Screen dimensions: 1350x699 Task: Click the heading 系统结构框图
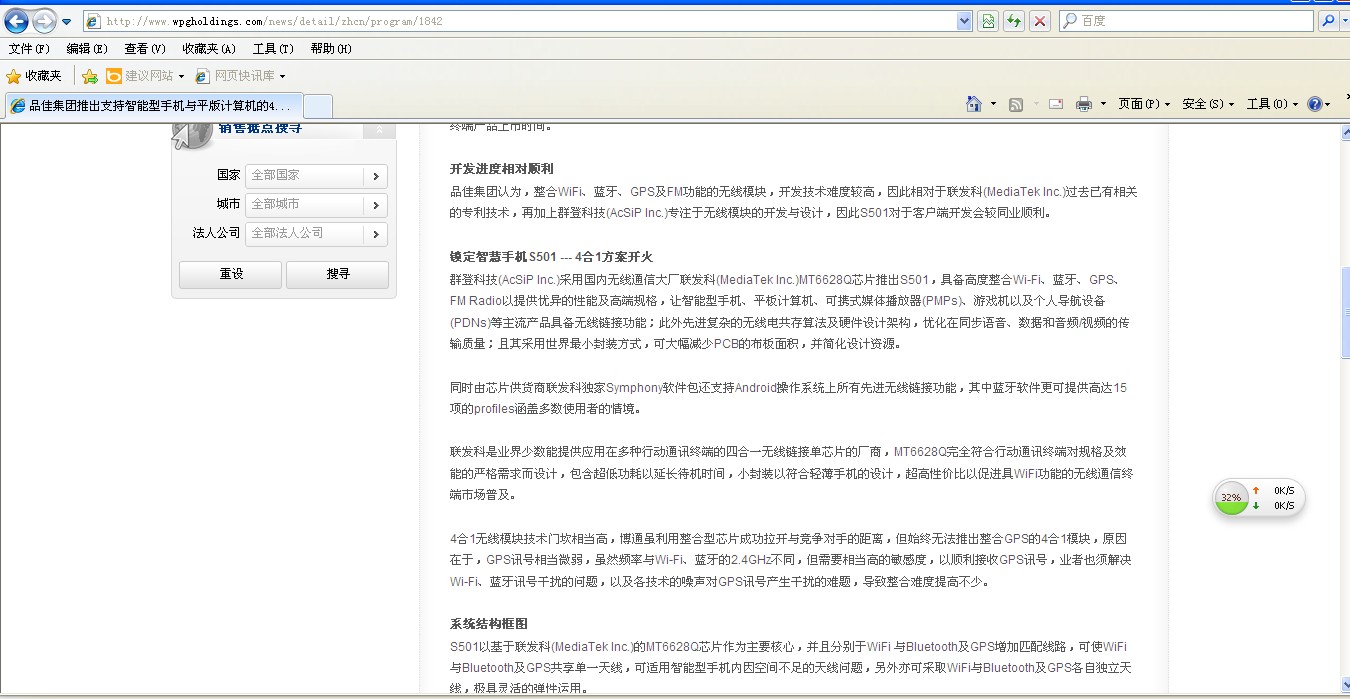pyautogui.click(x=489, y=624)
